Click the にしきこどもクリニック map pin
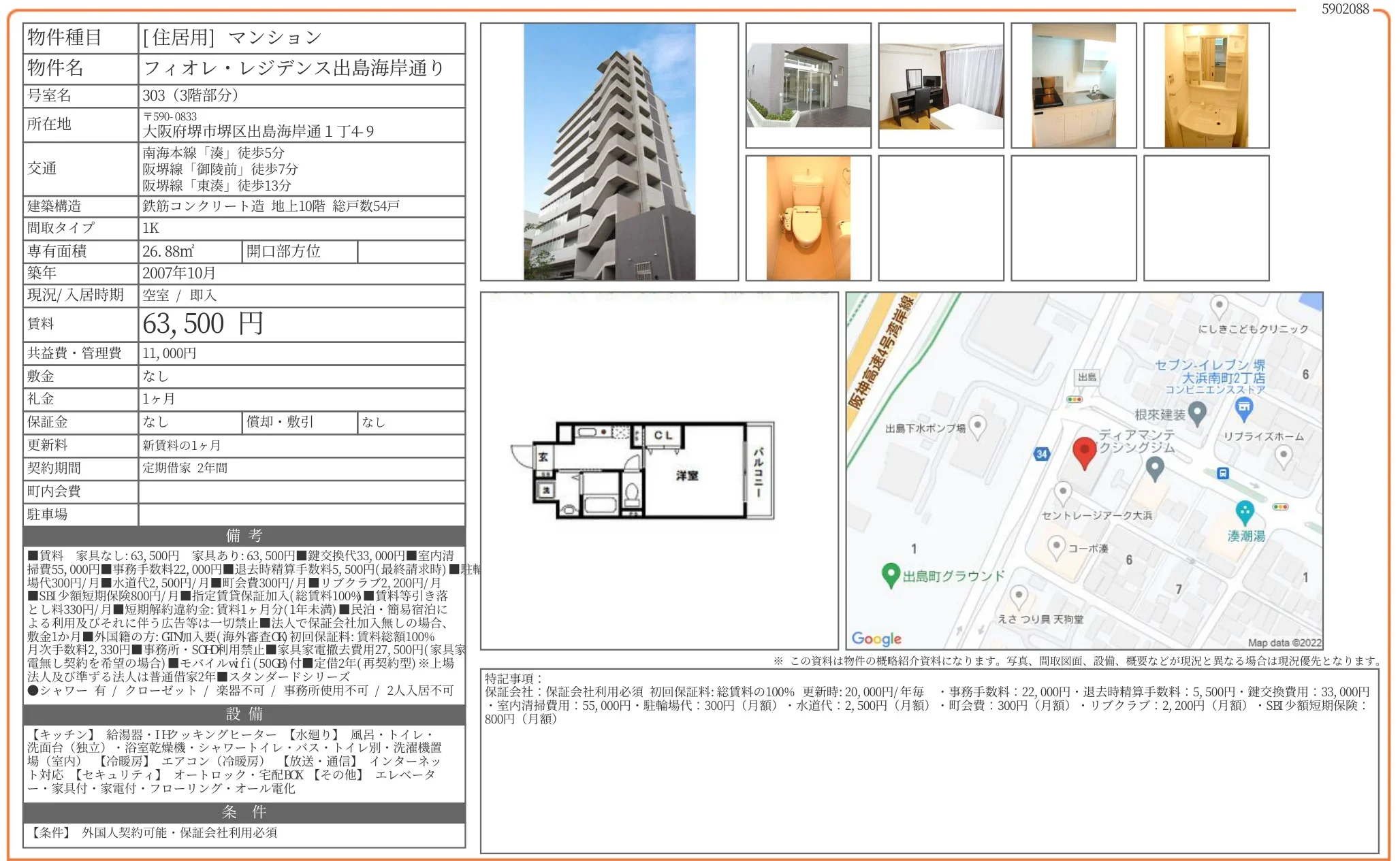This screenshot has height=861, width=1400. click(x=1219, y=305)
